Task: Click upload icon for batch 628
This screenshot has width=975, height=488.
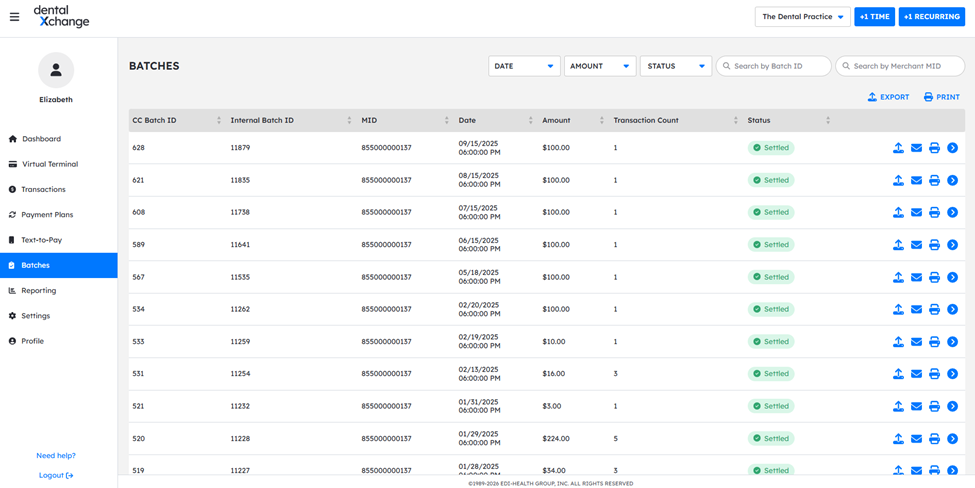Action: (x=898, y=148)
